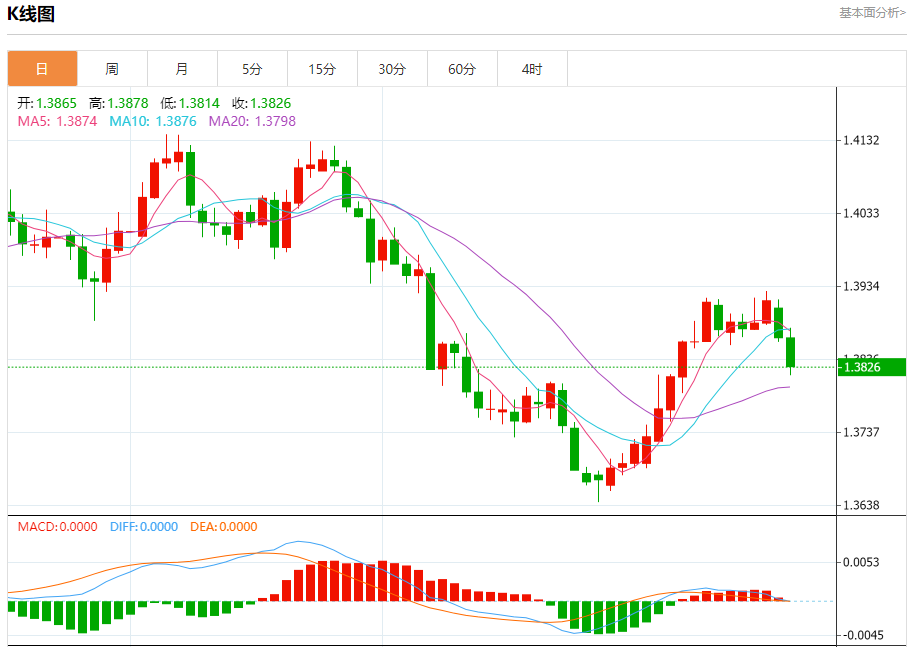Switch to the 周 weekly tab
Viewport: 913px width, 647px height.
pos(112,69)
